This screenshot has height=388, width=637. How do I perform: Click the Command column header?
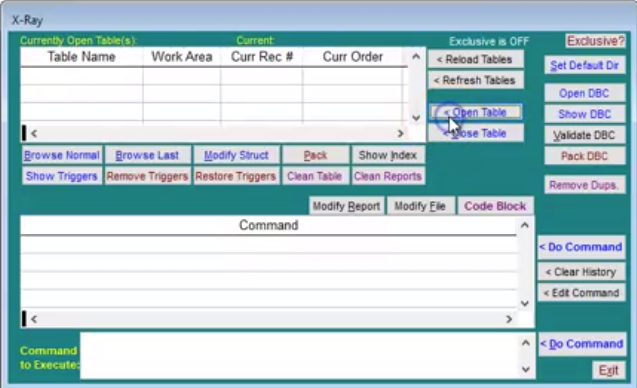268,225
